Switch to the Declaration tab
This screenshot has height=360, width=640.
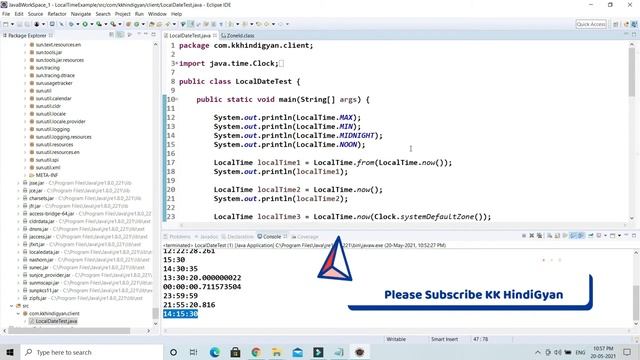(x=237, y=236)
